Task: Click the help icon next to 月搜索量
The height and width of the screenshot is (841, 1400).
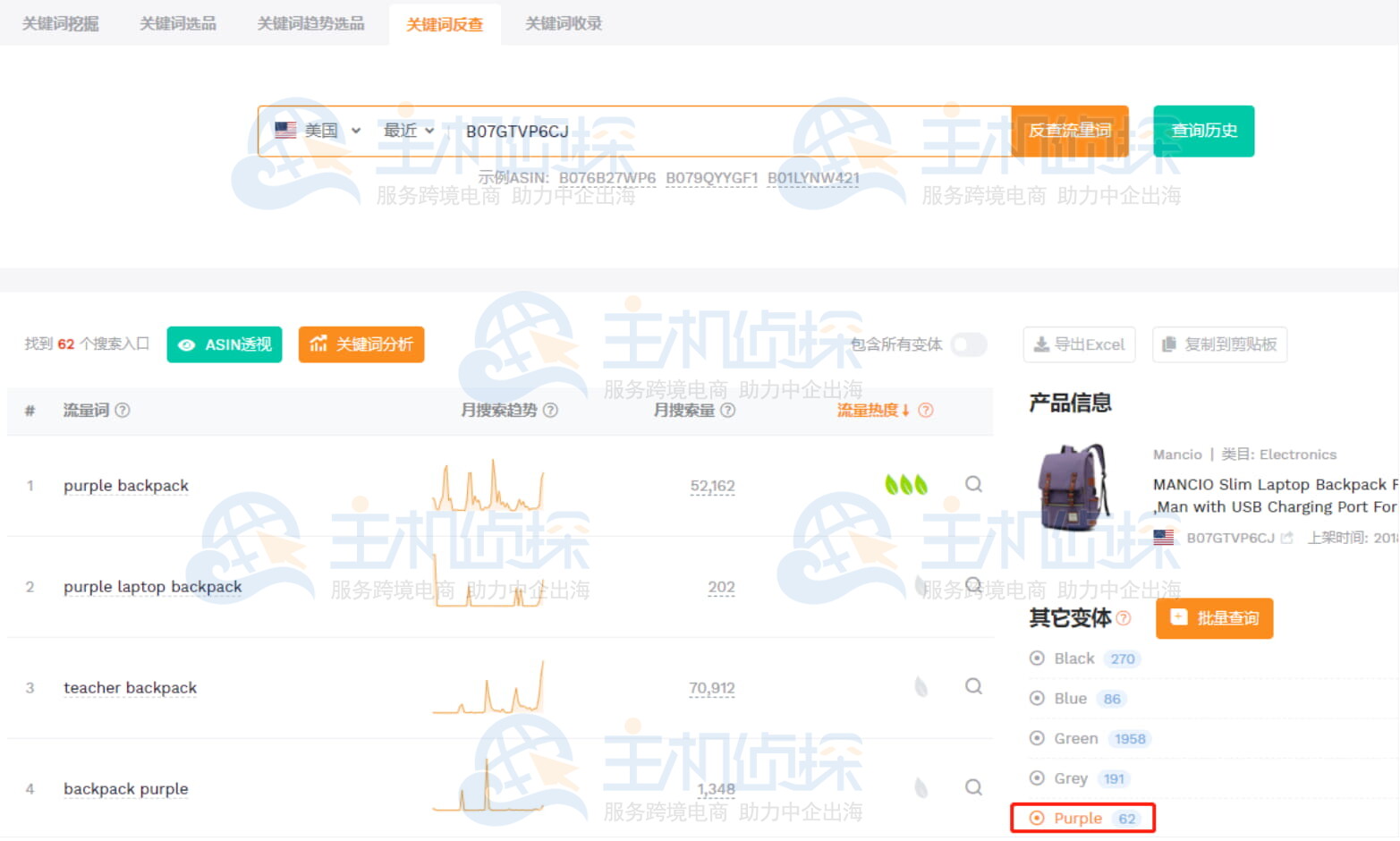Action: tap(729, 411)
